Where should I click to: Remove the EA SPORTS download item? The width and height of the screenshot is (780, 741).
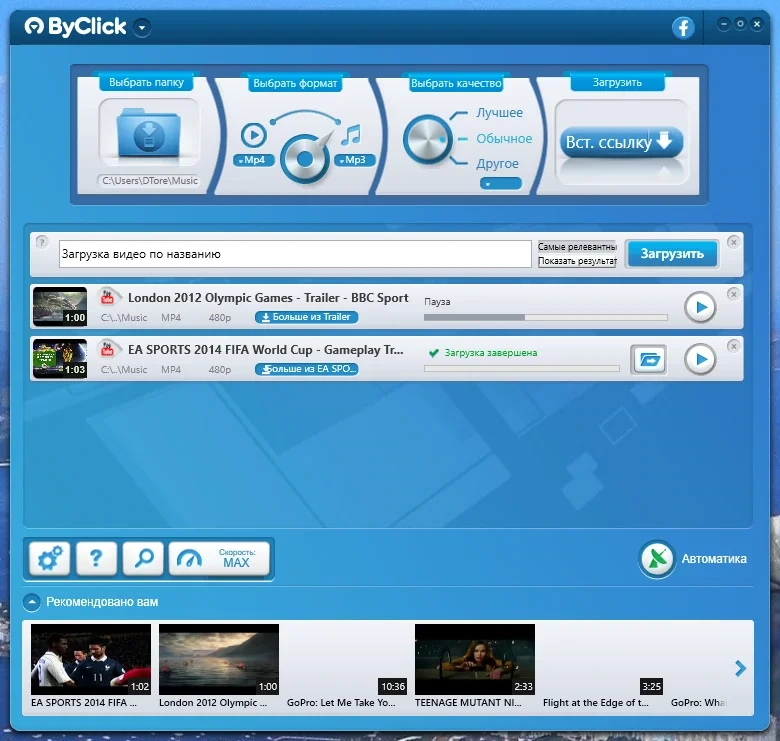pos(733,346)
